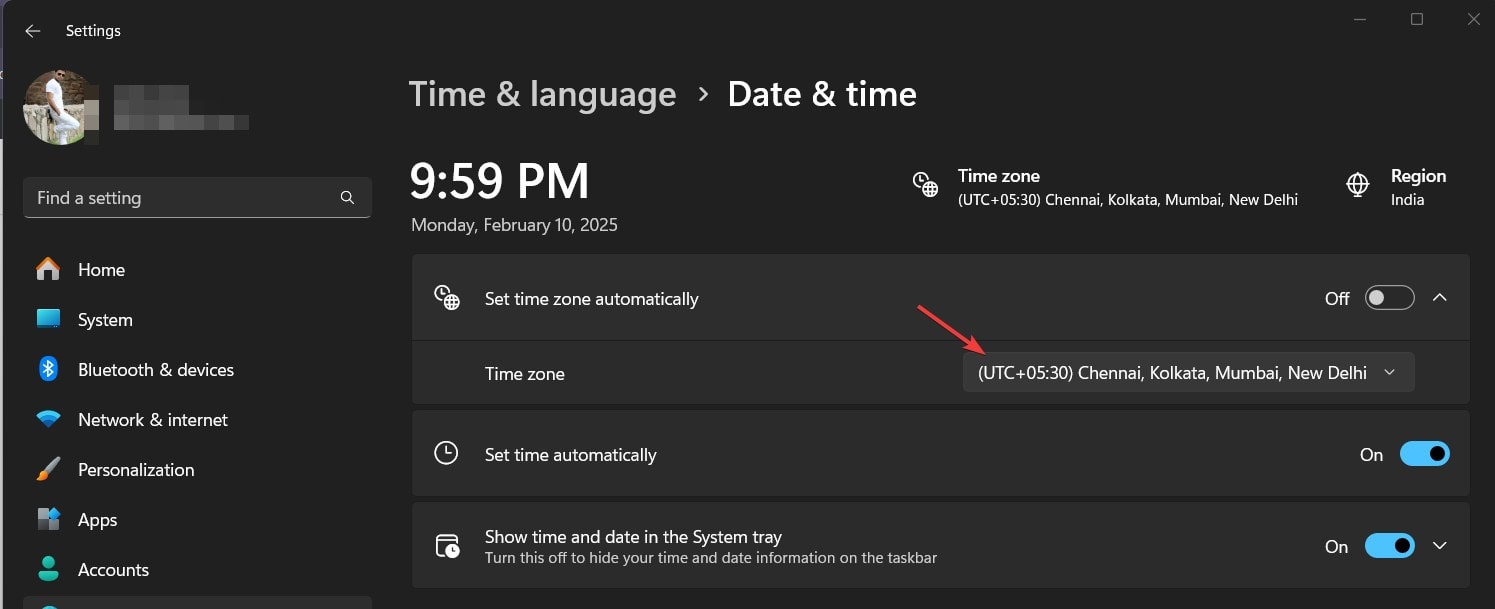Open Network & internet via its Wi-Fi icon
This screenshot has height=609, width=1495.
click(x=47, y=419)
